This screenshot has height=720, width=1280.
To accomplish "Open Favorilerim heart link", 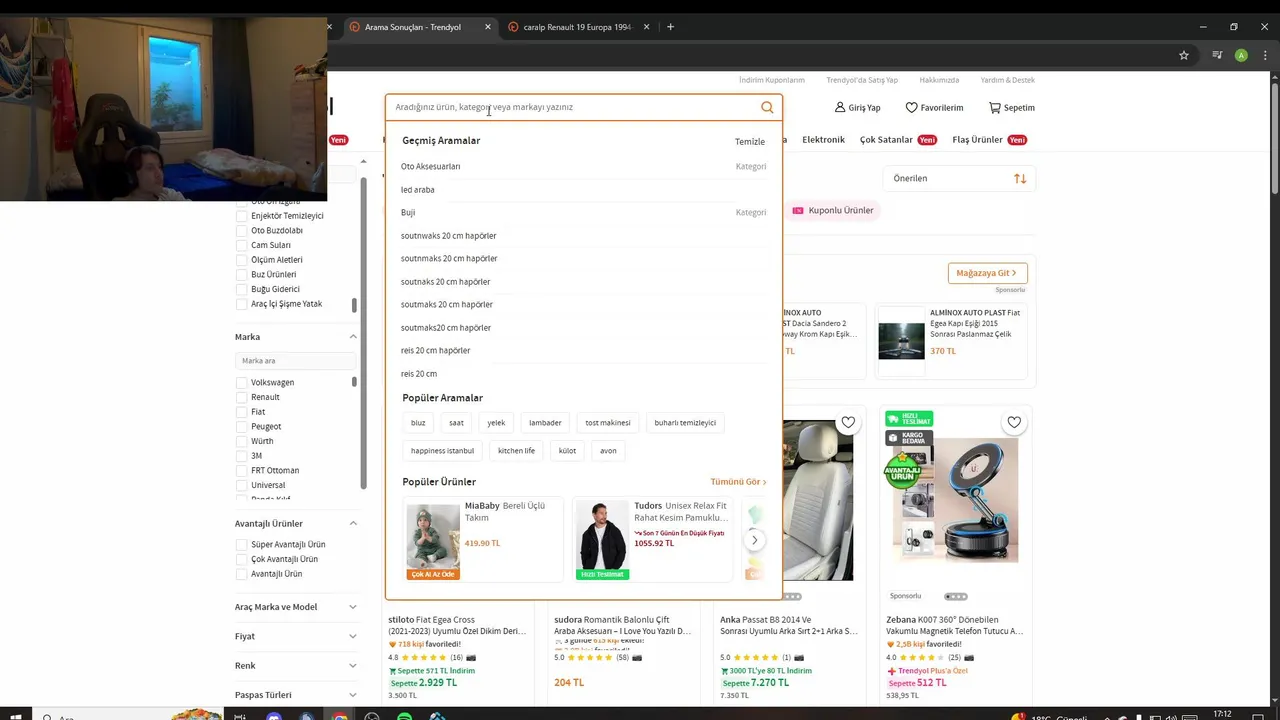I will tap(934, 107).
